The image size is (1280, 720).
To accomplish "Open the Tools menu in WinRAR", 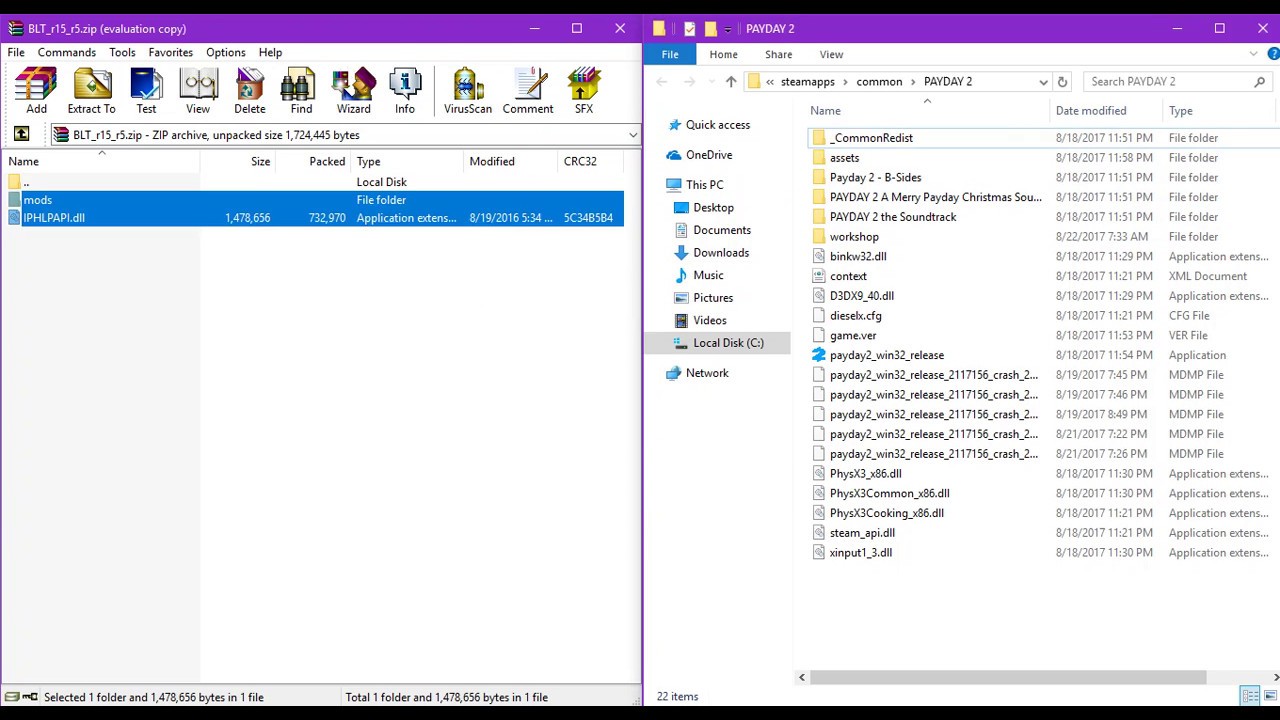I will point(122,52).
